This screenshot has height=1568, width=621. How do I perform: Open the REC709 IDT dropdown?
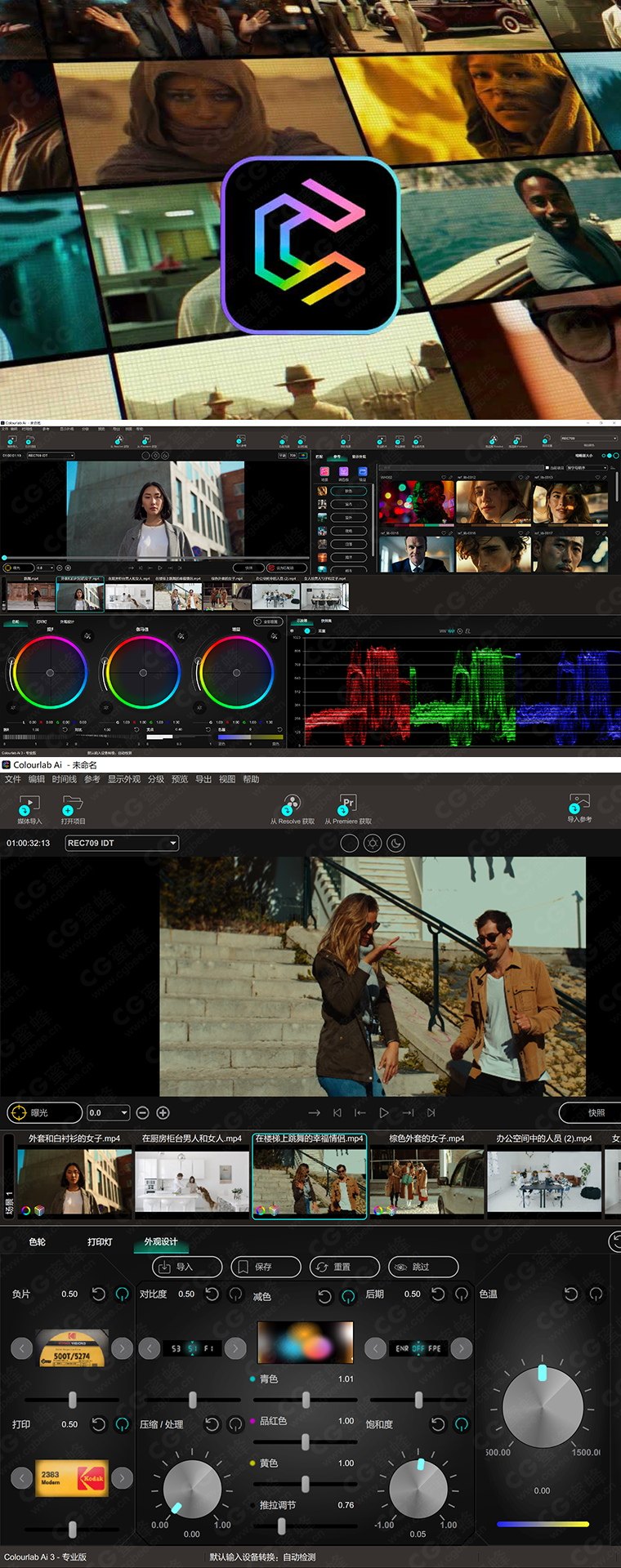tap(122, 843)
